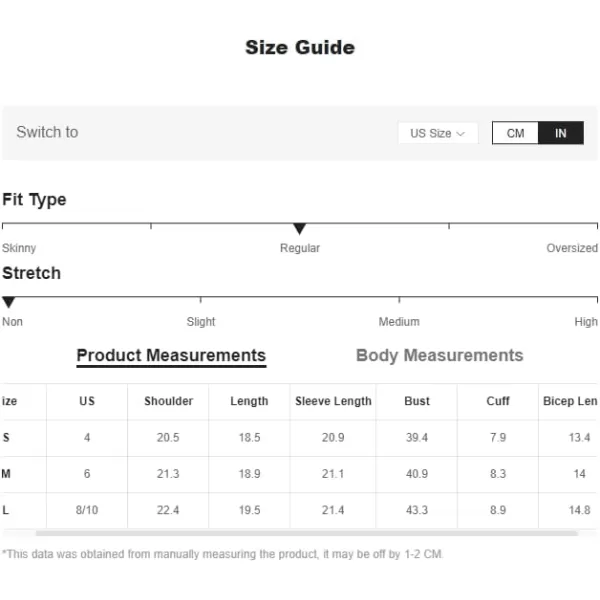Image resolution: width=600 pixels, height=600 pixels.
Task: Switch units to CM
Action: coord(515,133)
